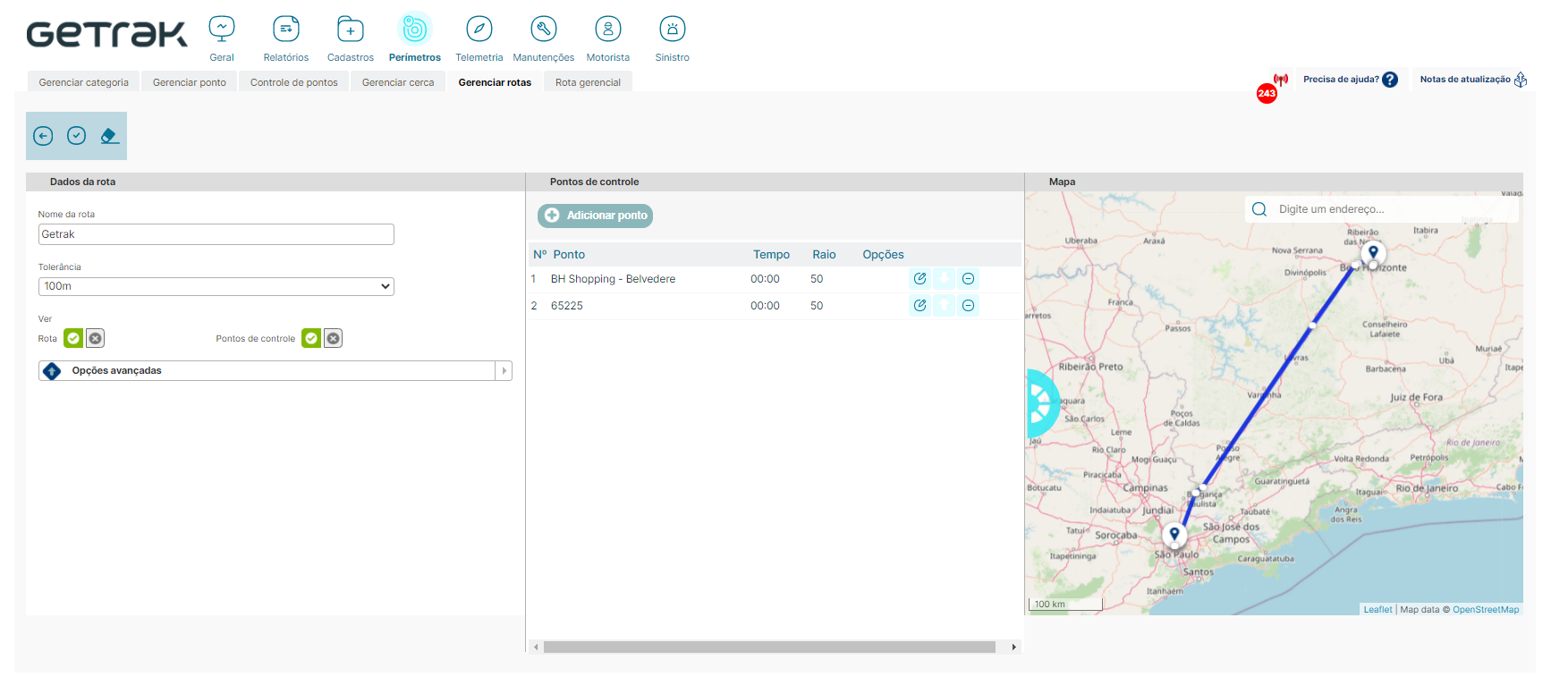This screenshot has width=1568, height=694.
Task: Open the Leaflet attribution link
Action: pyautogui.click(x=1377, y=610)
